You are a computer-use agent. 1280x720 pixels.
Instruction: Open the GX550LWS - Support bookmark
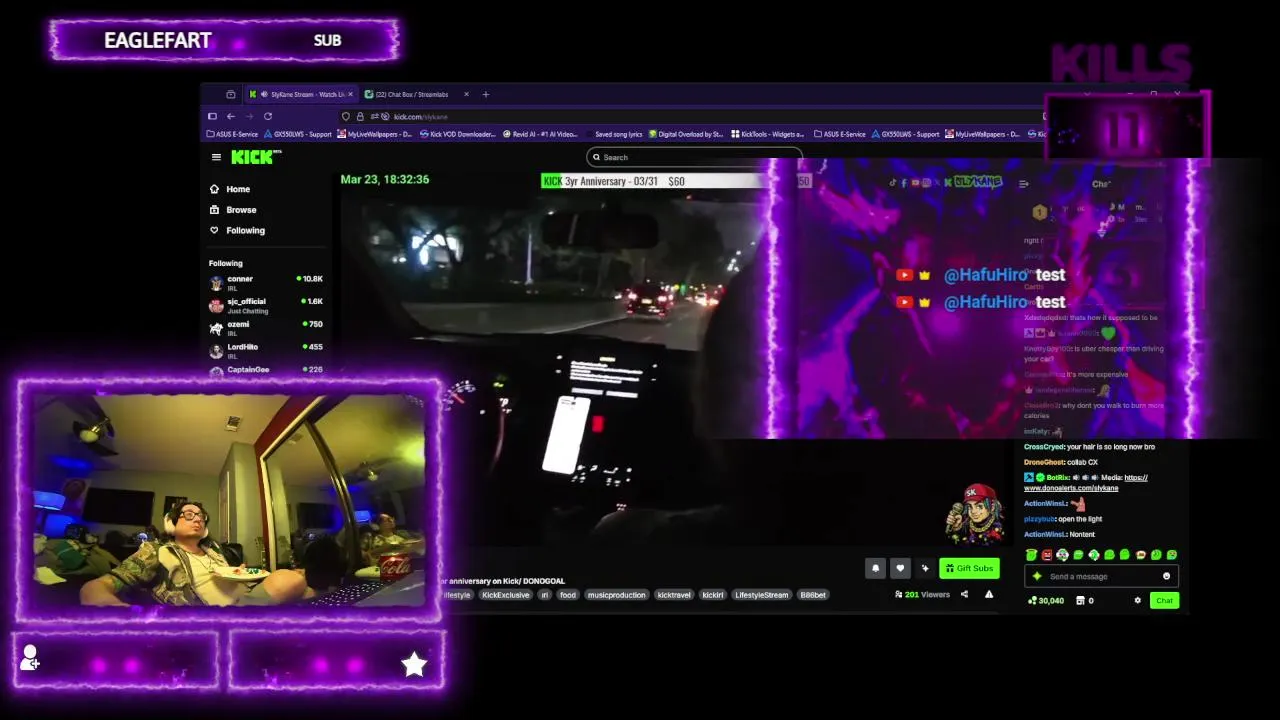coord(297,134)
